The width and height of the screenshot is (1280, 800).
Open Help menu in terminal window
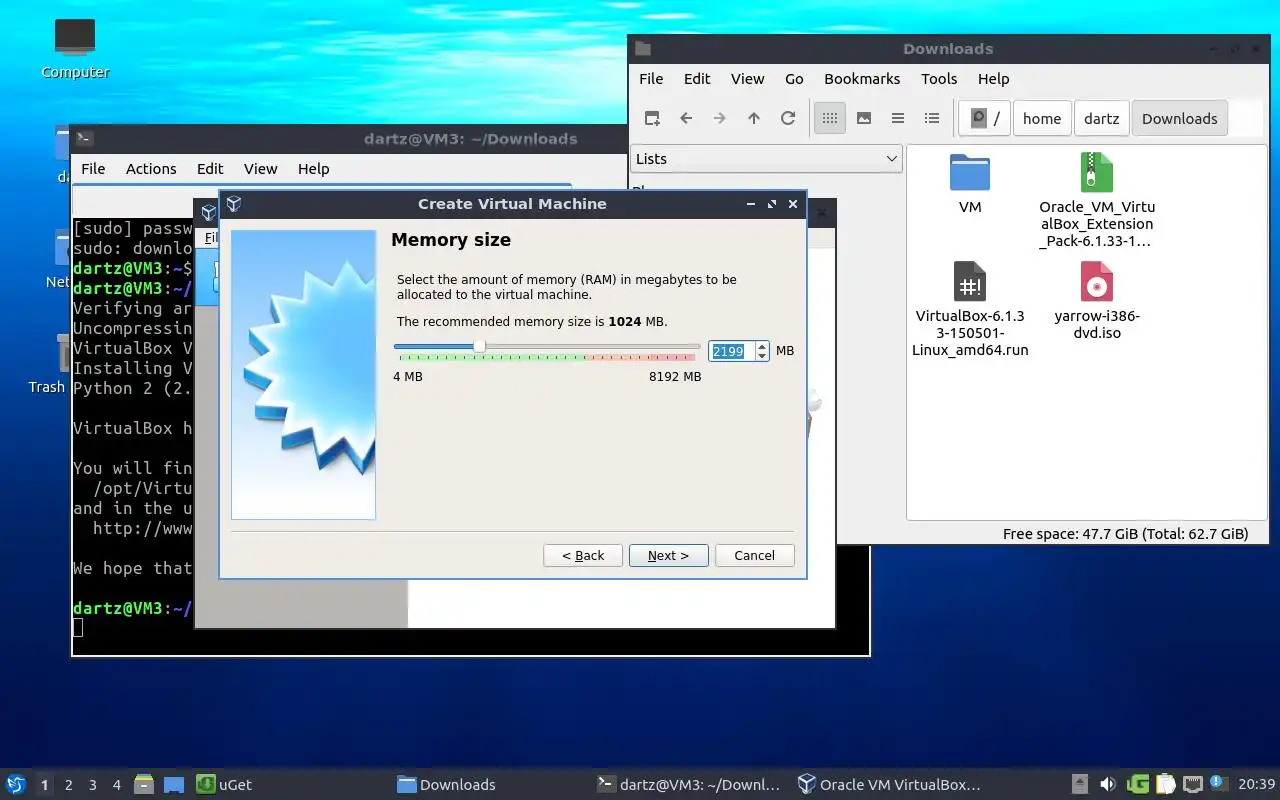[x=313, y=168]
